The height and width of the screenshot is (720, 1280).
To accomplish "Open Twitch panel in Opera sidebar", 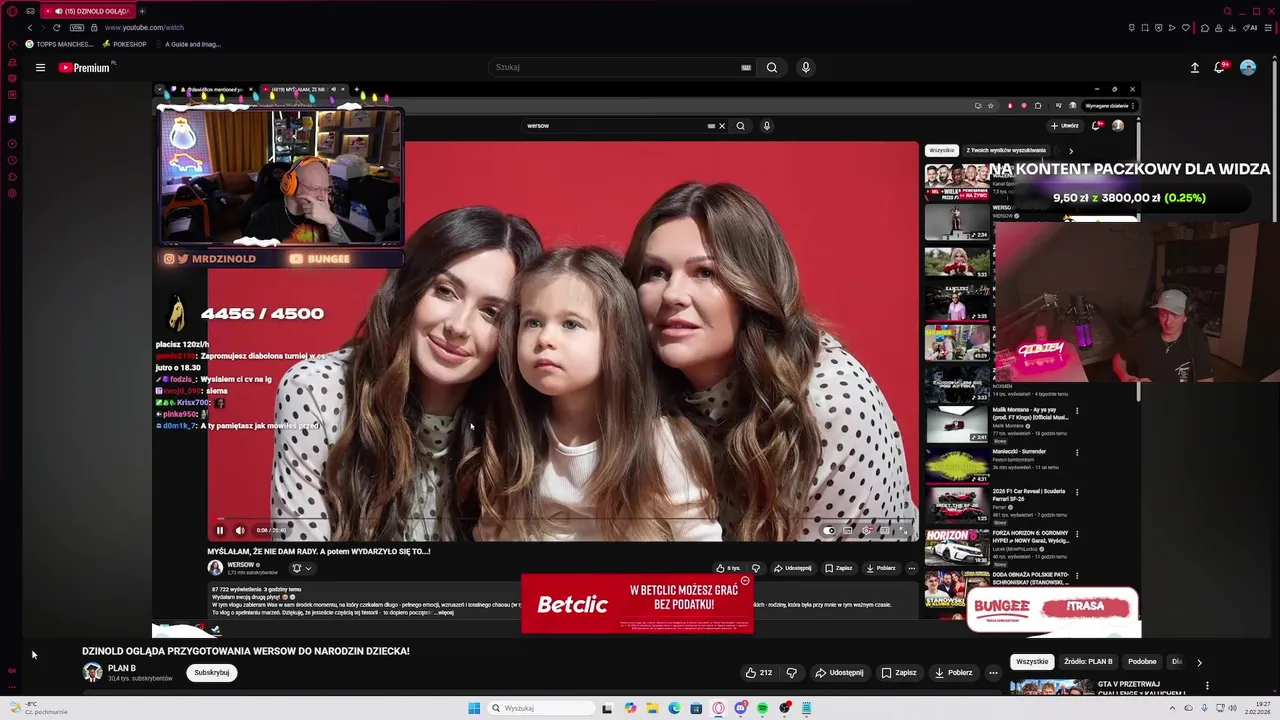I will 12,118.
